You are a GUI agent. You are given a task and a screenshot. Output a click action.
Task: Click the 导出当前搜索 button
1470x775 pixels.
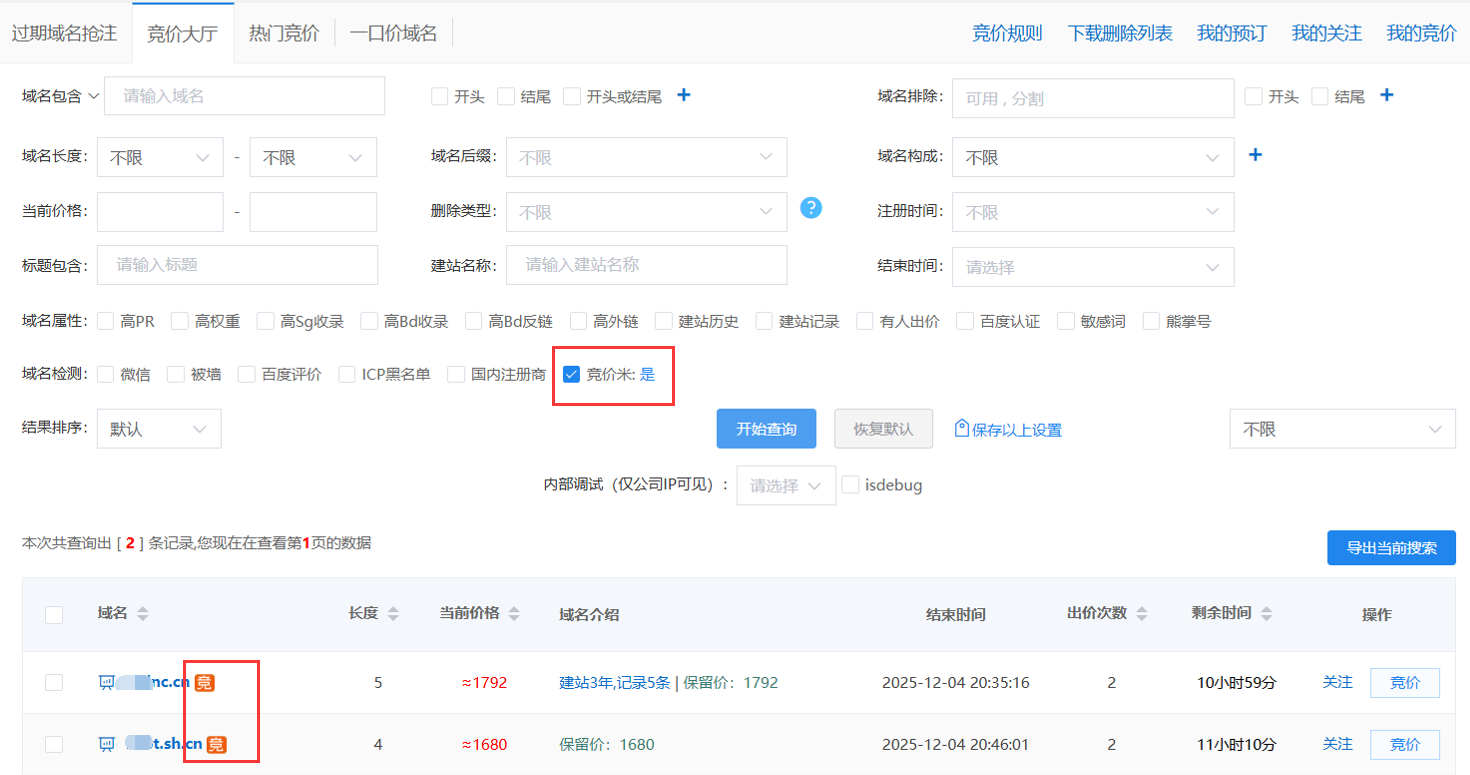pyautogui.click(x=1391, y=548)
